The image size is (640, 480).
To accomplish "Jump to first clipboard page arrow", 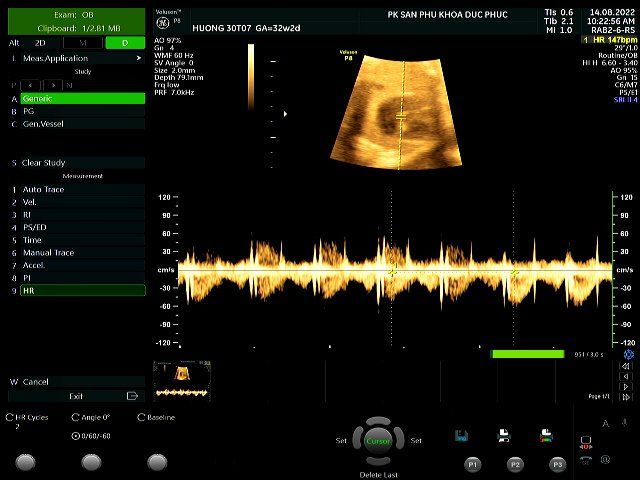I will point(626,366).
